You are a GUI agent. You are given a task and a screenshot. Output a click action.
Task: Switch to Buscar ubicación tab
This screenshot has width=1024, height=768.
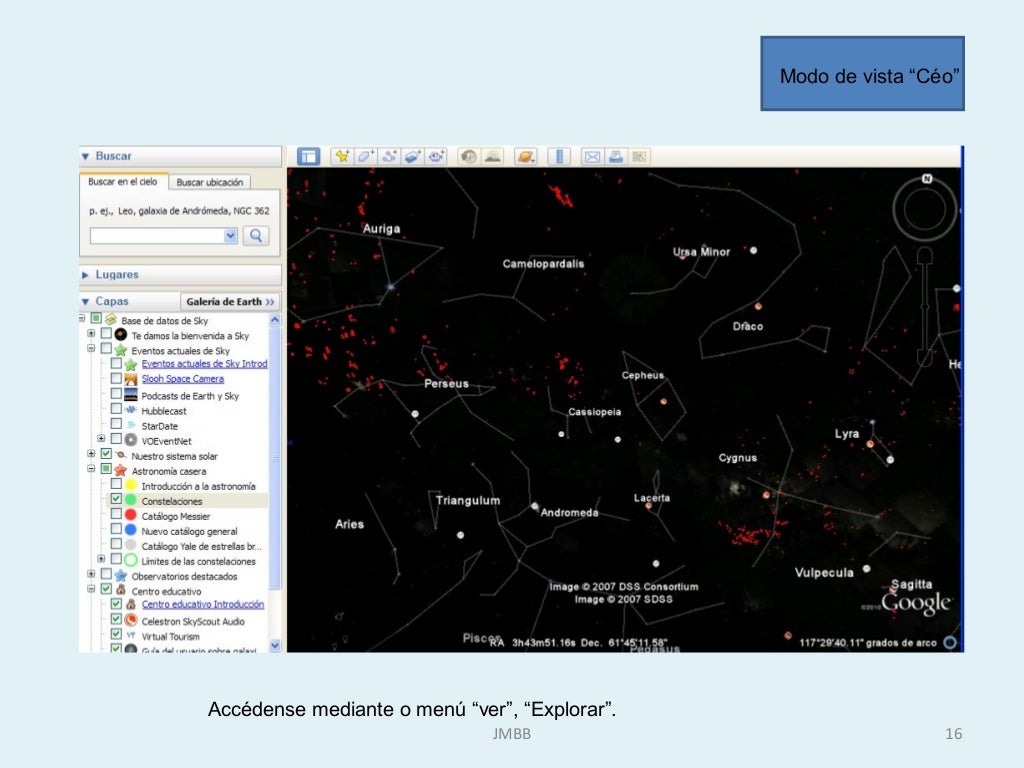(x=210, y=182)
